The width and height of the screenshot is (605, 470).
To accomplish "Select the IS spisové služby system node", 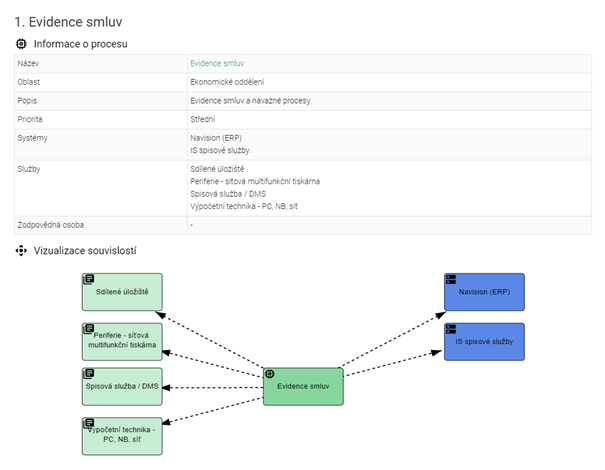I will click(484, 342).
